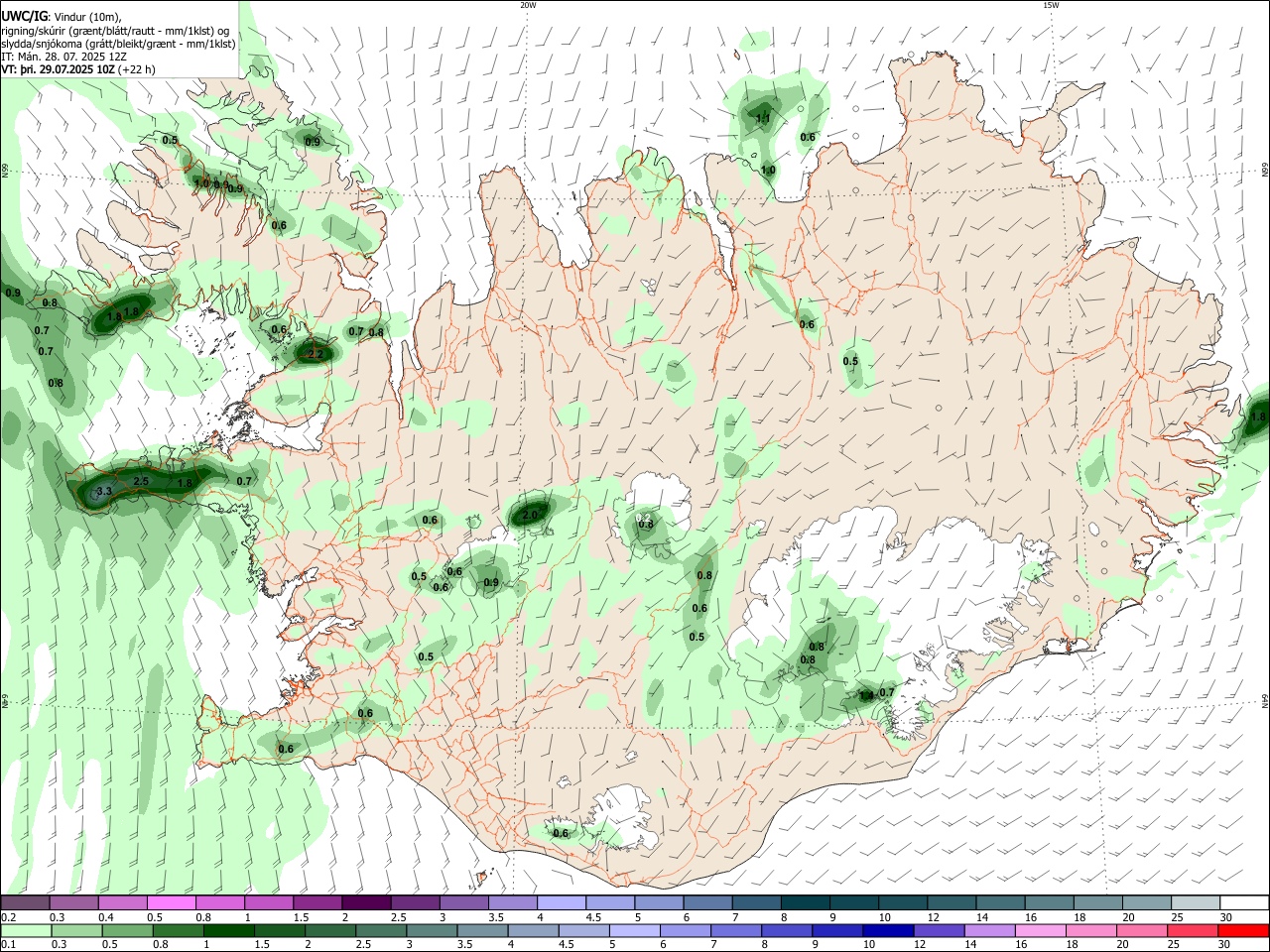Click the "0.2" label in the top legend row
Screen dimensions: 1270x952
9,917
